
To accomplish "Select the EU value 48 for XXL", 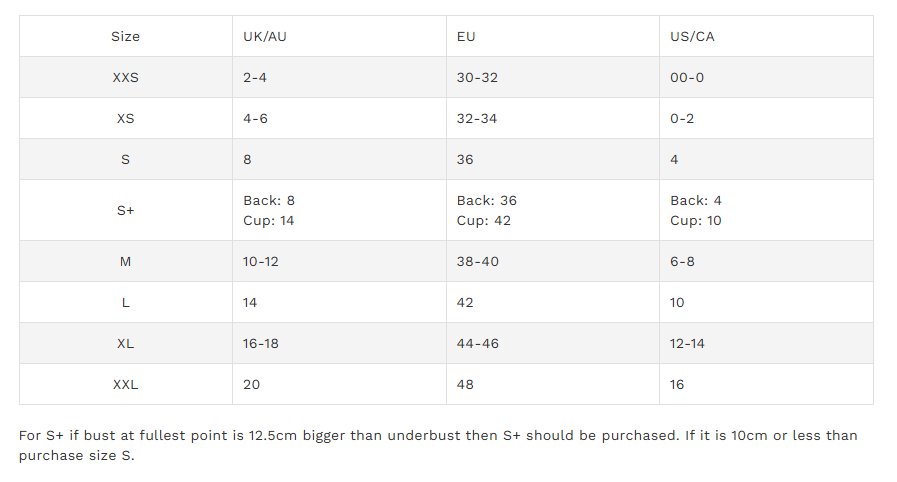I will (465, 385).
